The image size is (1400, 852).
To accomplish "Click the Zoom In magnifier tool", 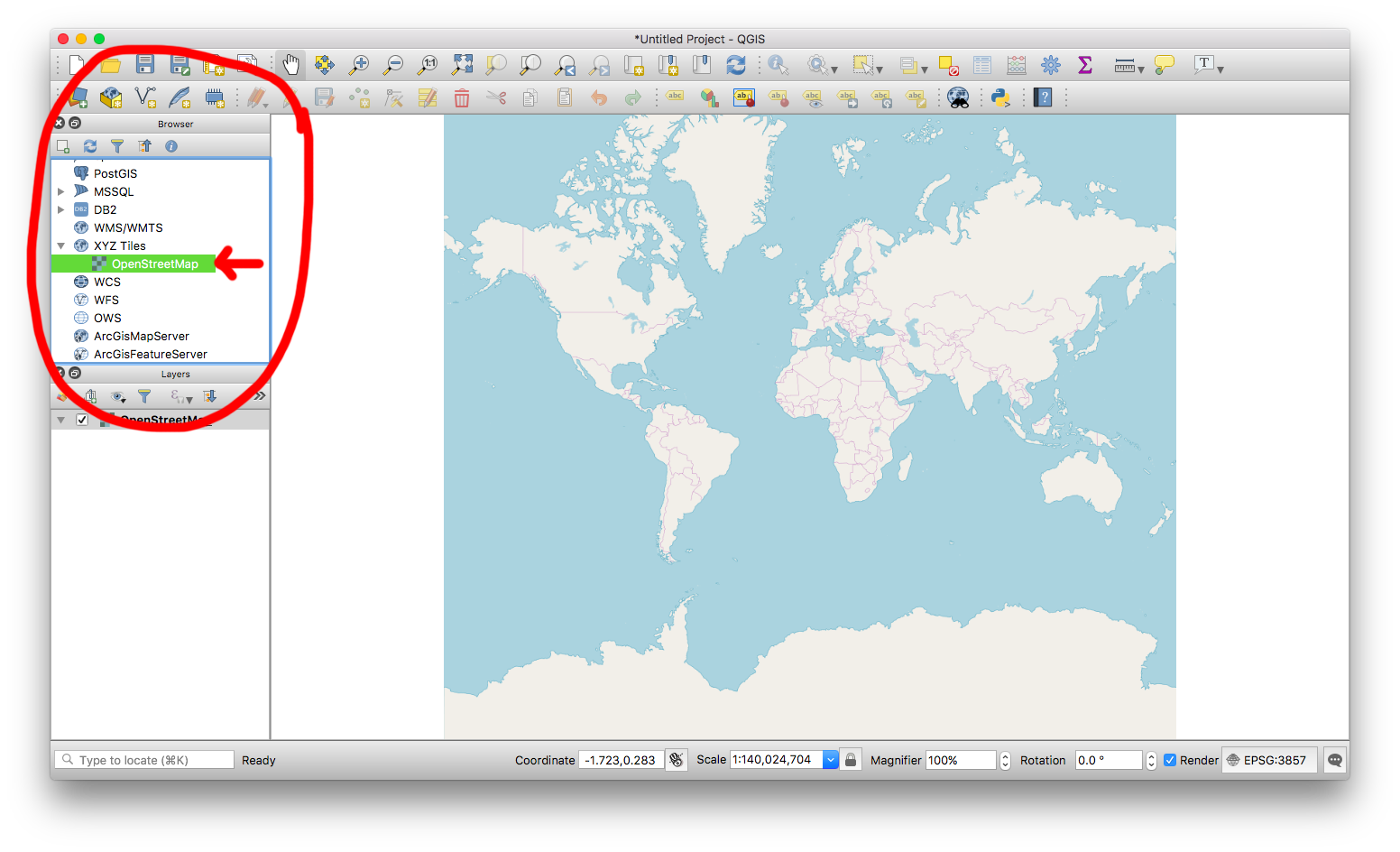I will click(359, 64).
